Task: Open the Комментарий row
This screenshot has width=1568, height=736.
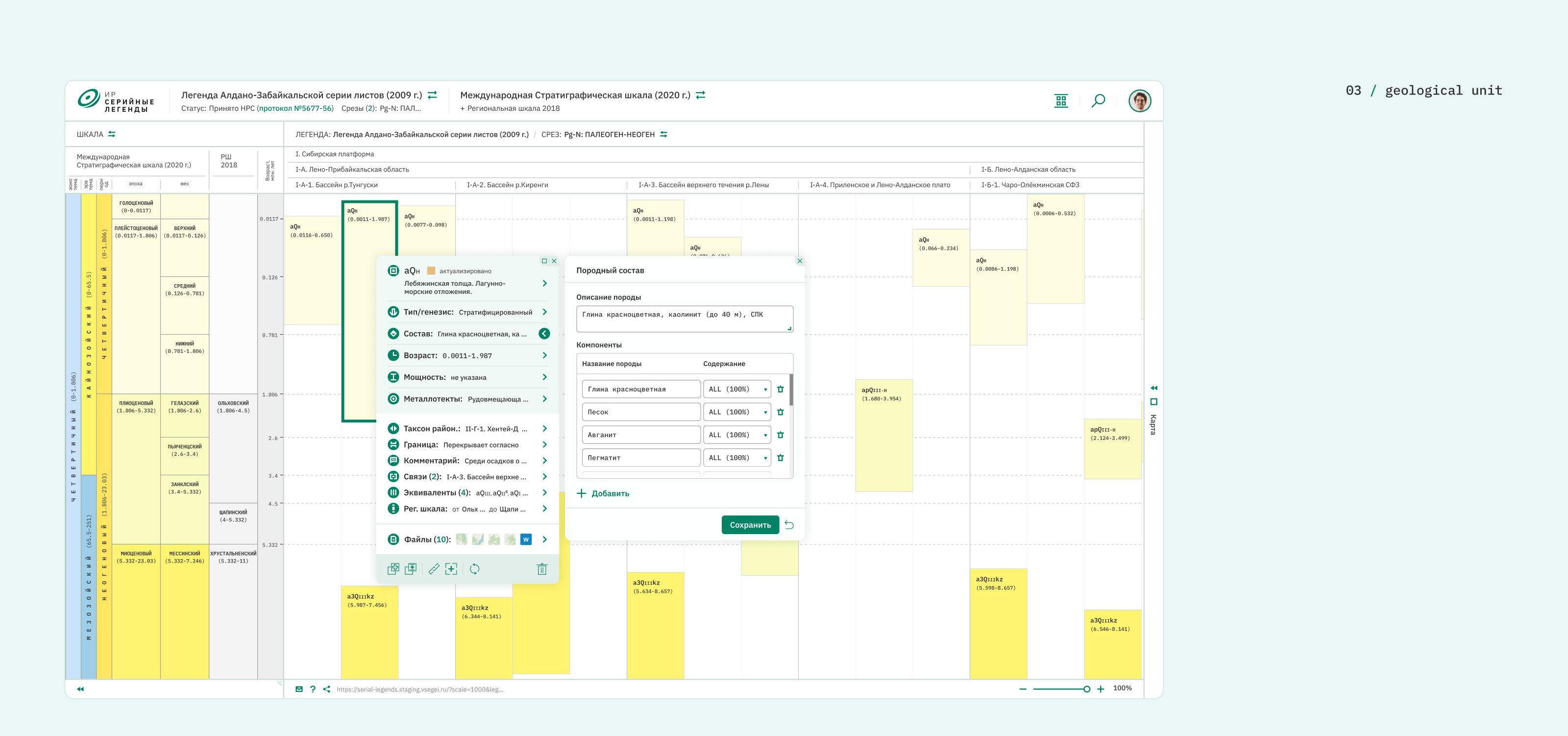Action: (467, 461)
